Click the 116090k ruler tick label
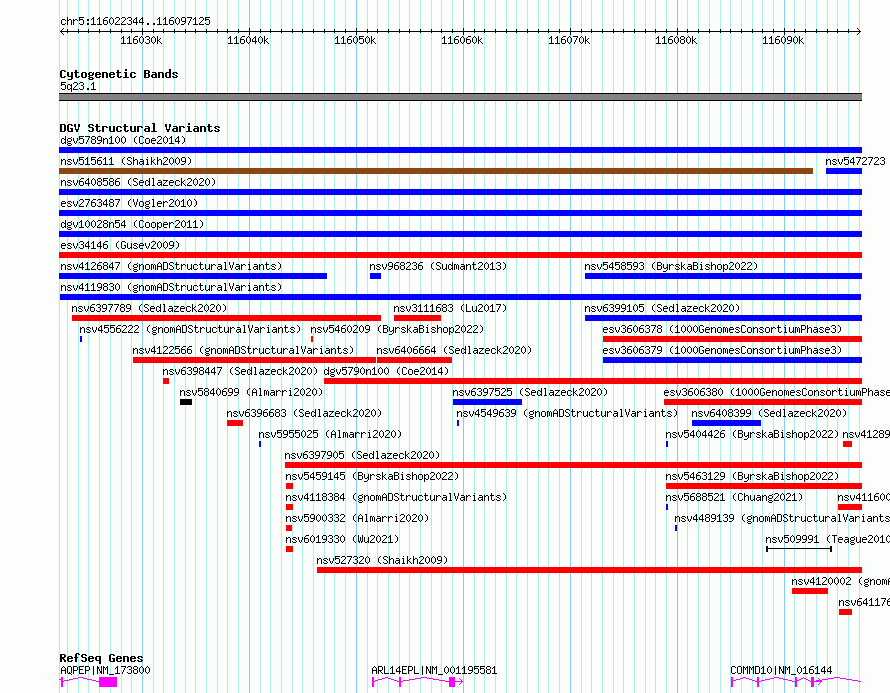890x693 pixels. [783, 40]
